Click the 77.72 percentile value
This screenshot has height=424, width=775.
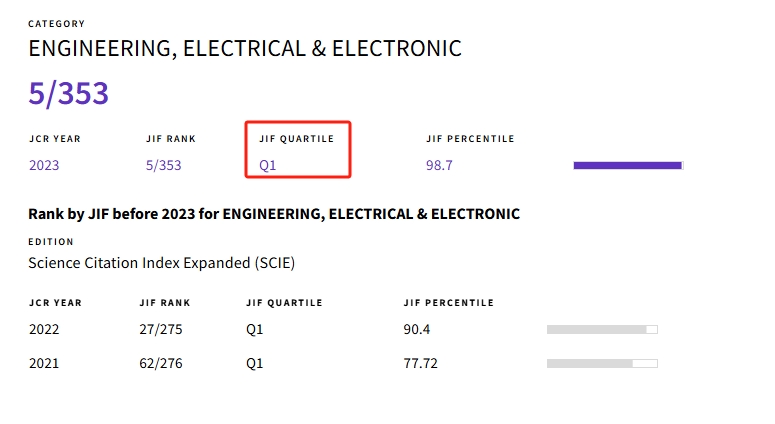coord(421,363)
